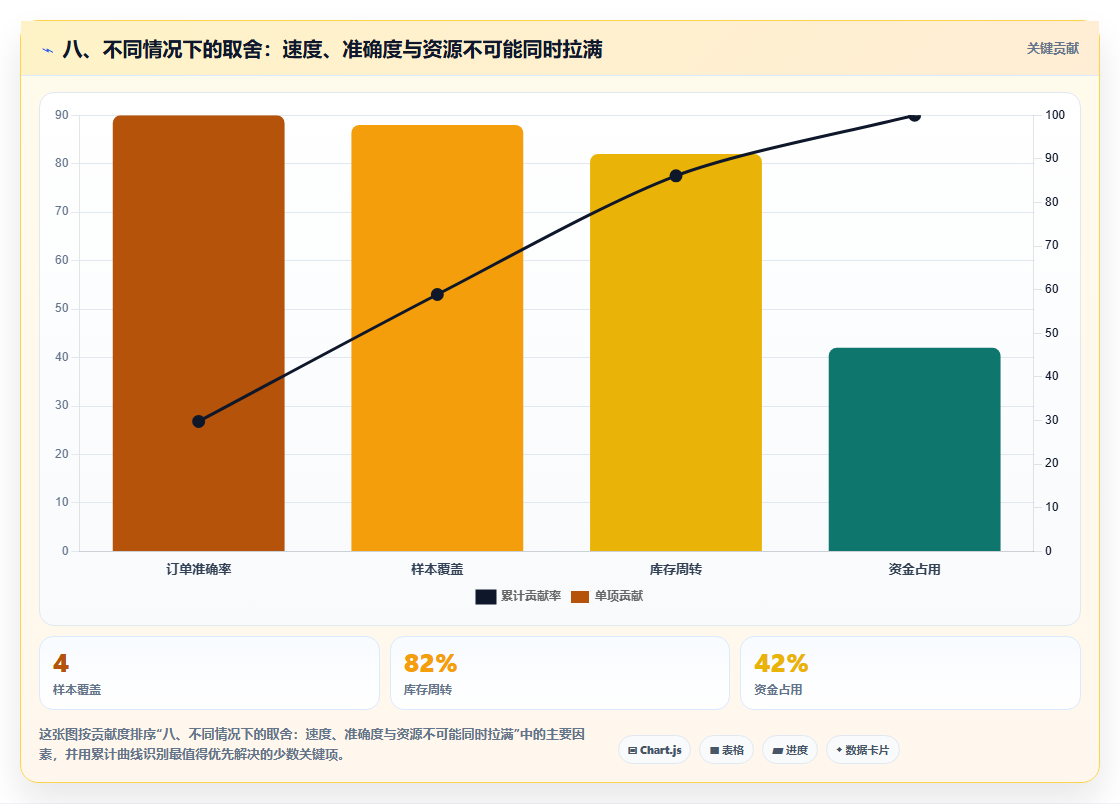Click the cumulative line point over 库存周转
The height and width of the screenshot is (804, 1120).
(676, 176)
